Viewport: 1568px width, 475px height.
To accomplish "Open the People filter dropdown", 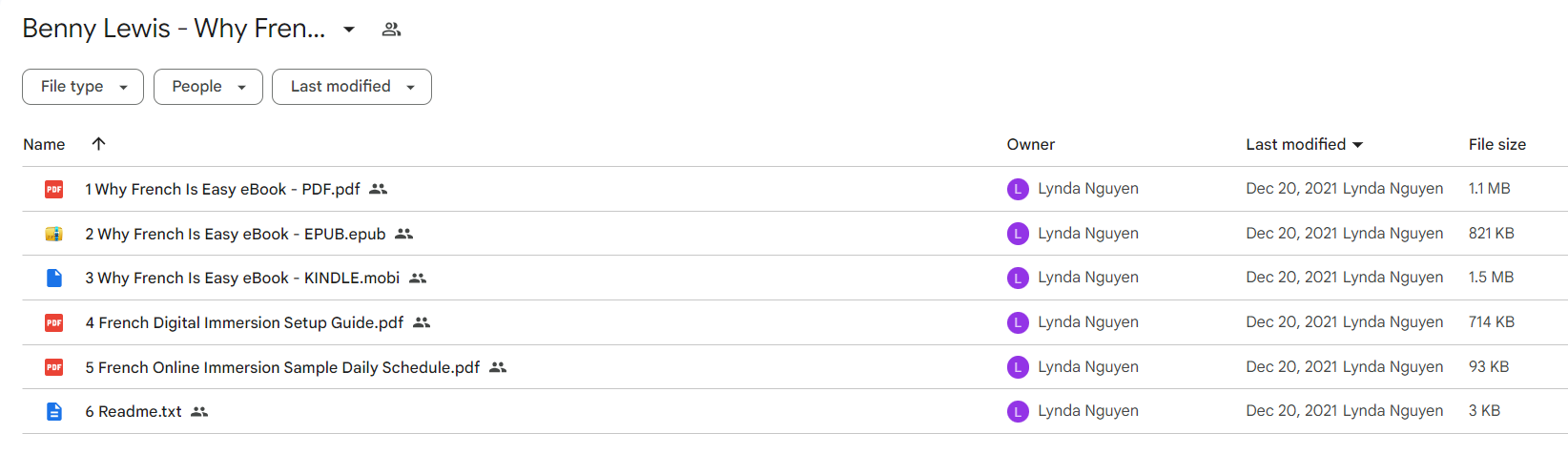I will pyautogui.click(x=208, y=87).
